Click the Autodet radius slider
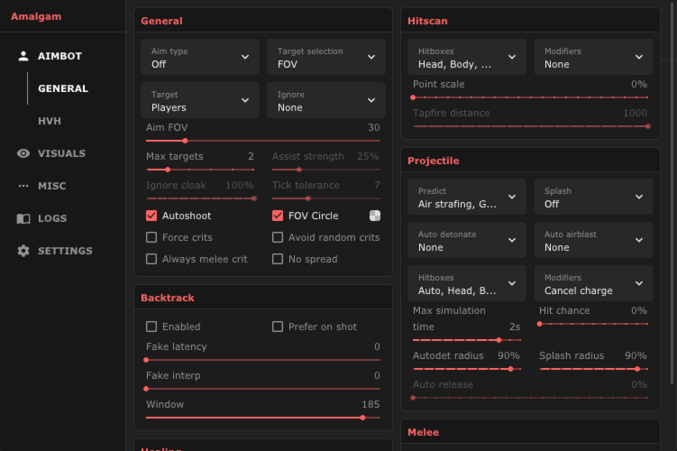This screenshot has width=677, height=451. pyautogui.click(x=467, y=369)
